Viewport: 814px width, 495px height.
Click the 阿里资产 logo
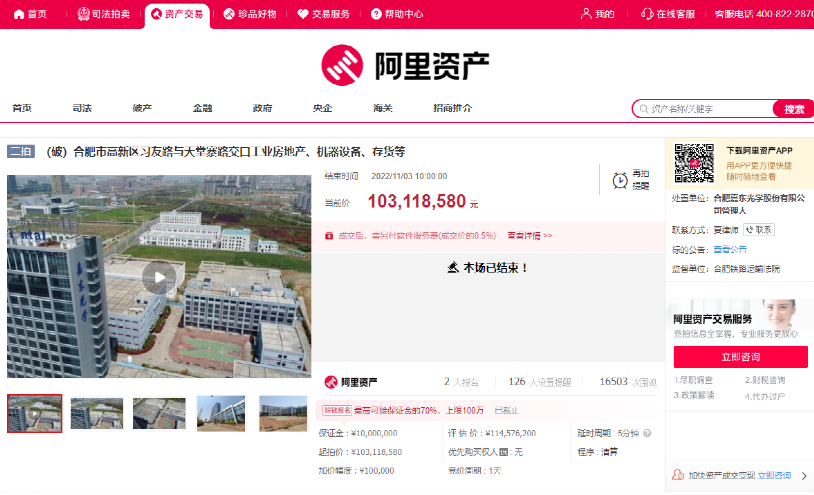pyautogui.click(x=405, y=65)
